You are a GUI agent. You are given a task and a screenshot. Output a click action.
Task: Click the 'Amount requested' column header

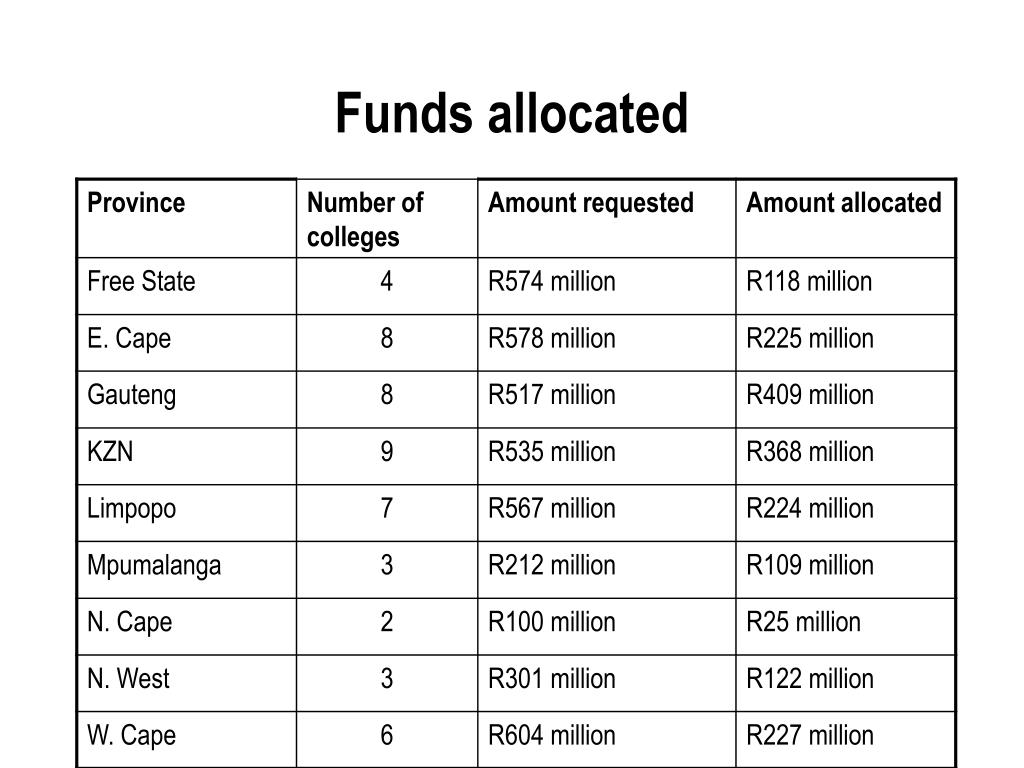[x=607, y=219]
